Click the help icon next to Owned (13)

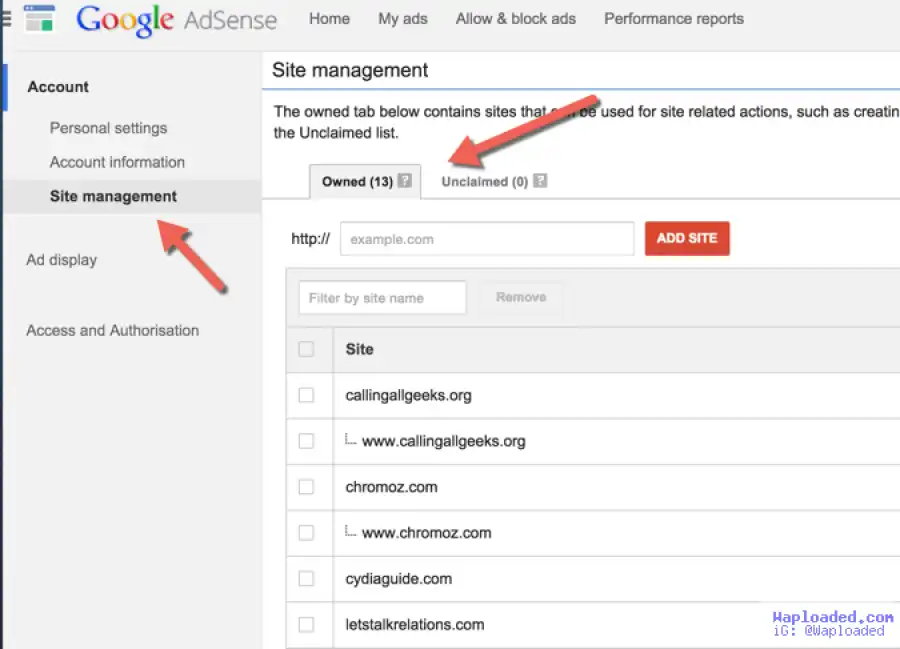[405, 181]
